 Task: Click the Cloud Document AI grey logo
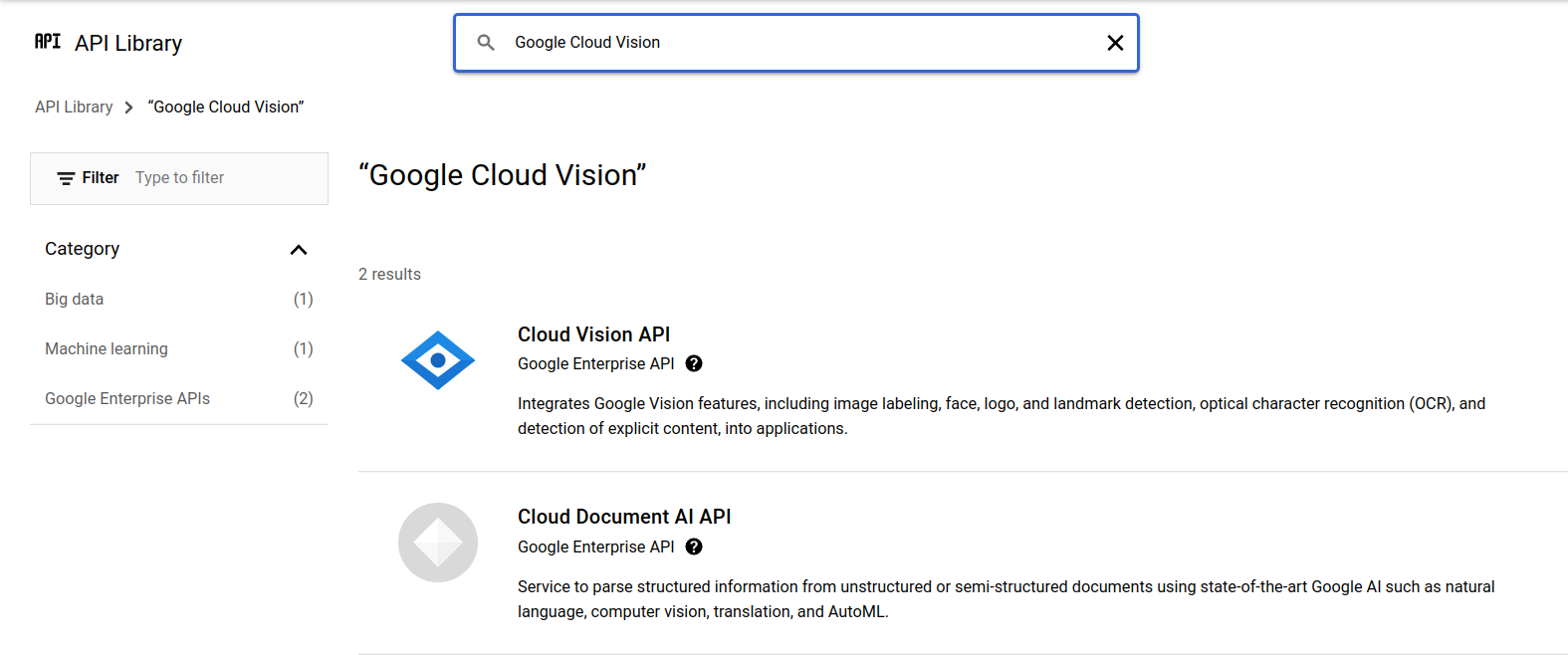click(x=438, y=543)
